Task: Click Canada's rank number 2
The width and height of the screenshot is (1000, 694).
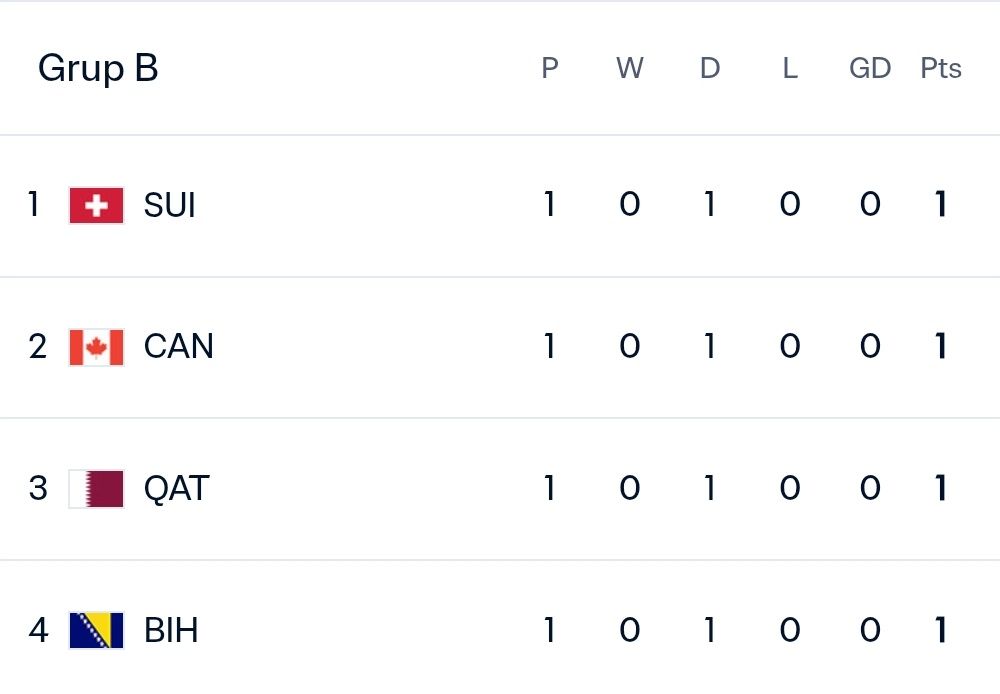Action: 38,346
